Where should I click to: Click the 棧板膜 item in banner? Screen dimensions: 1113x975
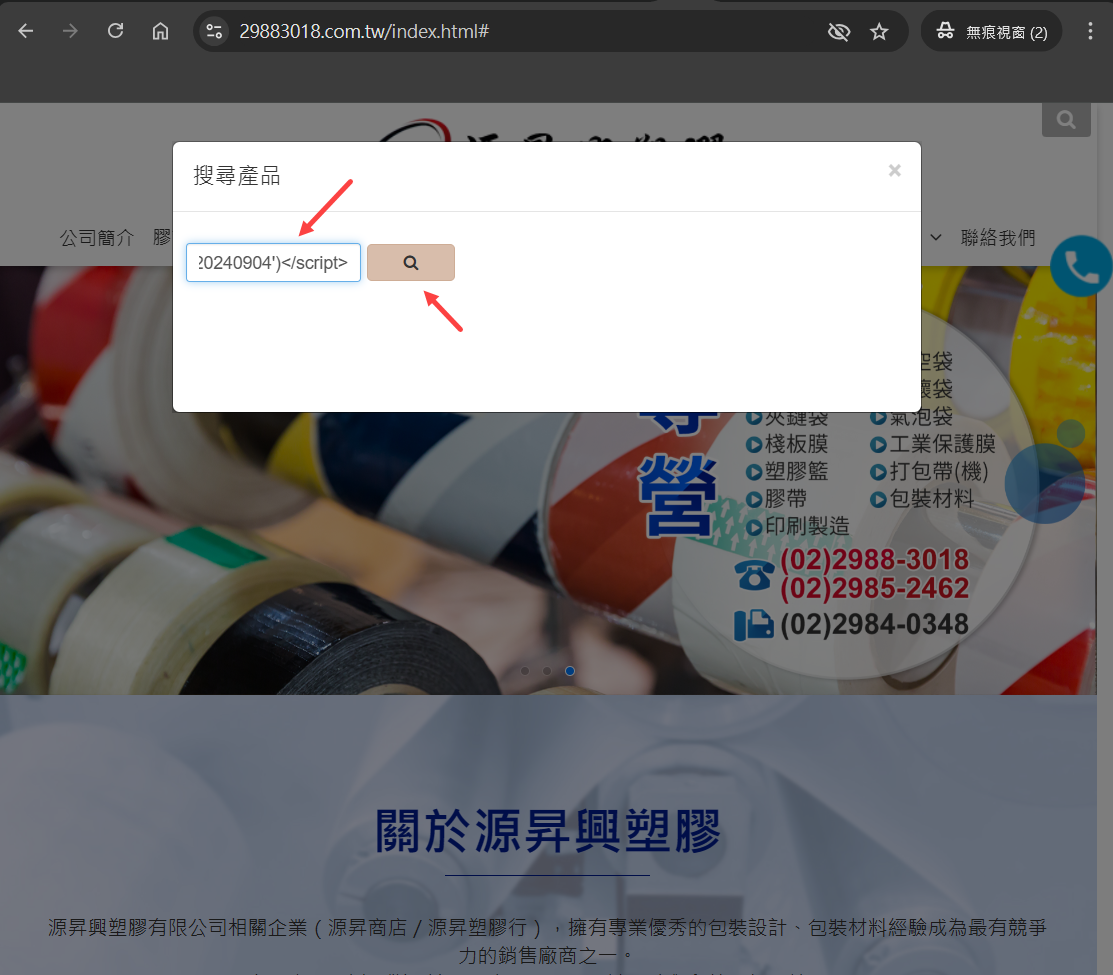pos(787,444)
